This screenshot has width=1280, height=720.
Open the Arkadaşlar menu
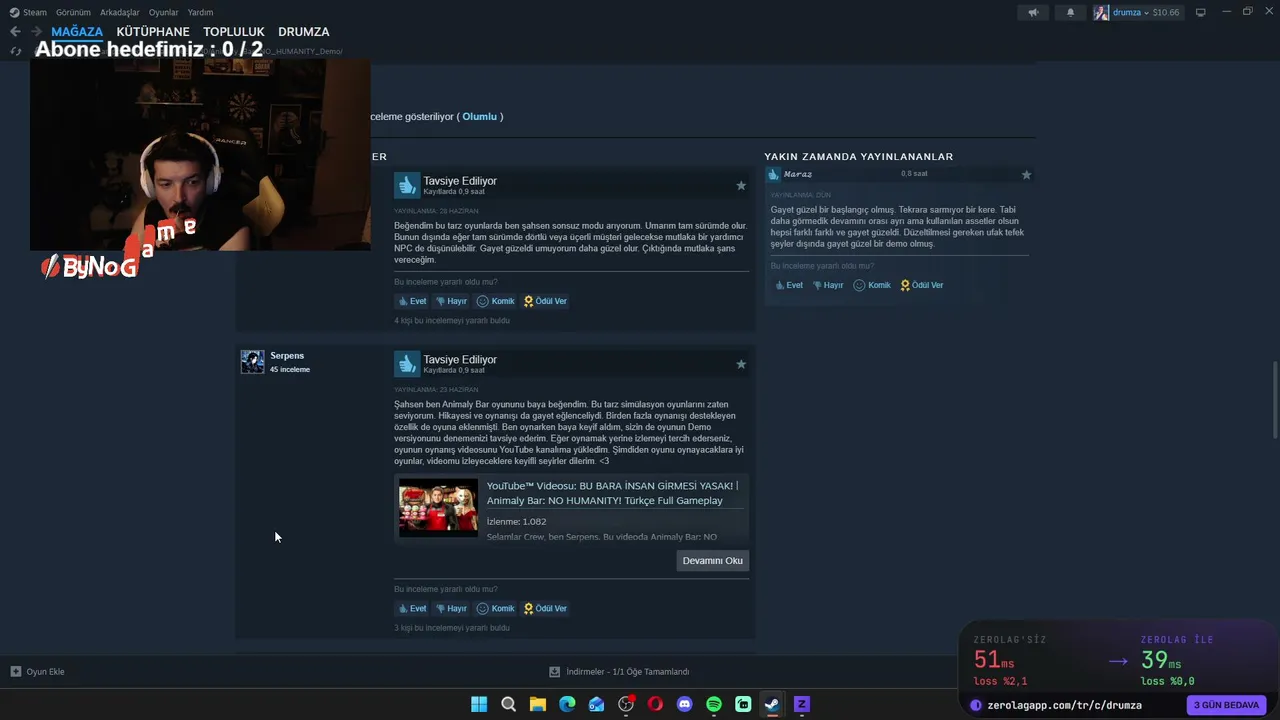tap(120, 12)
